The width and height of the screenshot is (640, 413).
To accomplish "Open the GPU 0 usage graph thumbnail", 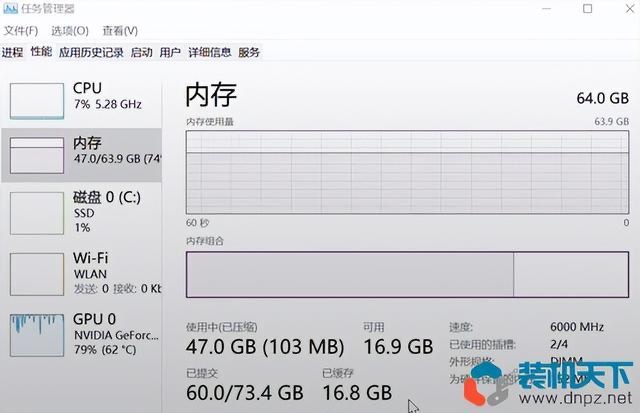I will (x=37, y=335).
